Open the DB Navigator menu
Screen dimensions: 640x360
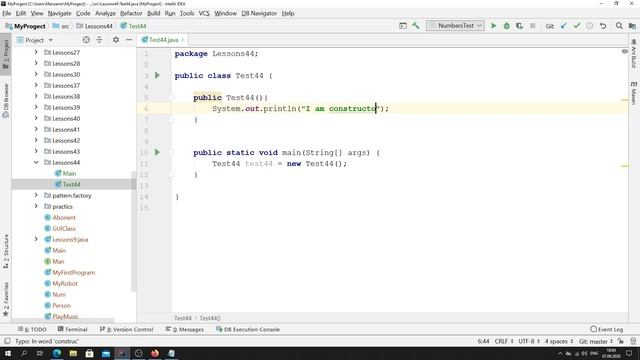(259, 13)
